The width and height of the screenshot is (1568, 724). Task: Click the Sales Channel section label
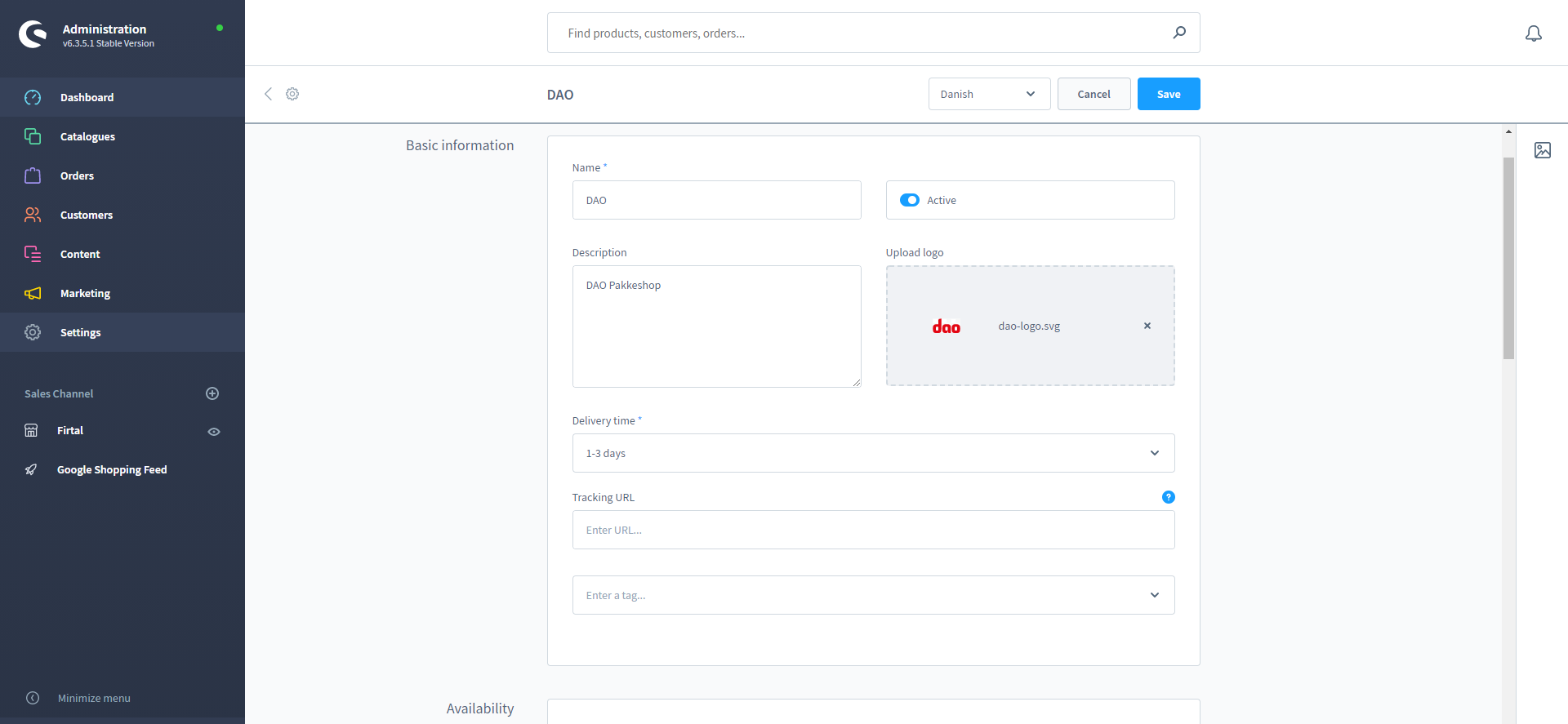pos(59,393)
